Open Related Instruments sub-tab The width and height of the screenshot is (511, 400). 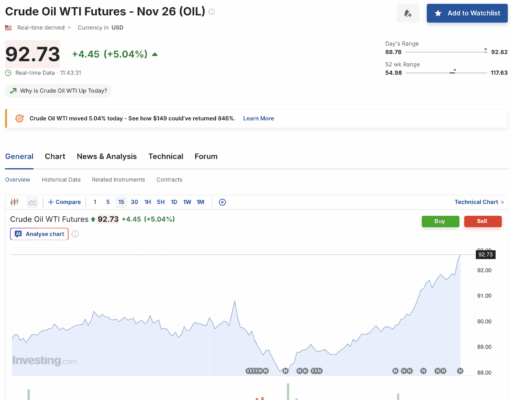tap(118, 180)
